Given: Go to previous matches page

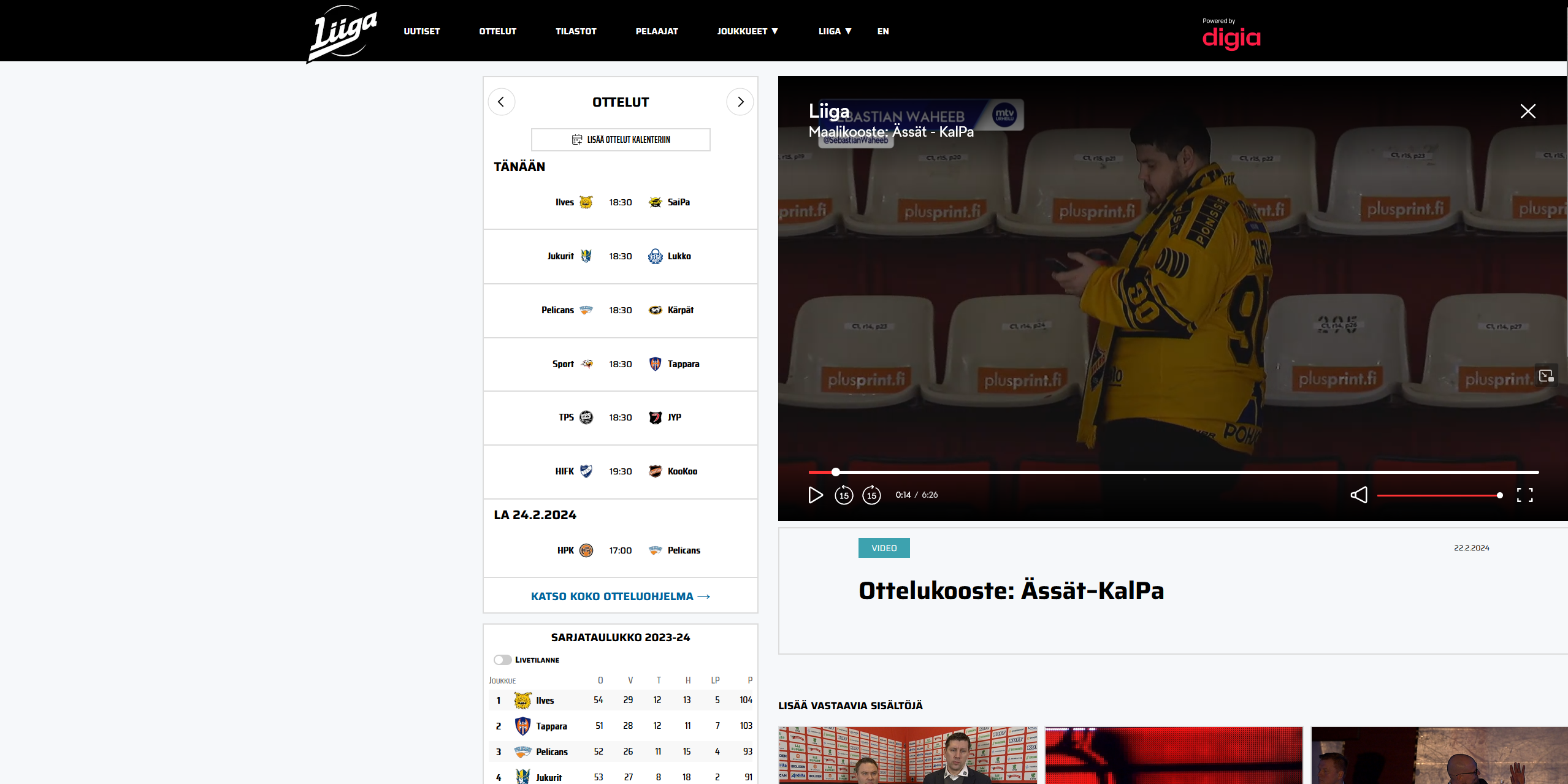Looking at the screenshot, I should [502, 102].
